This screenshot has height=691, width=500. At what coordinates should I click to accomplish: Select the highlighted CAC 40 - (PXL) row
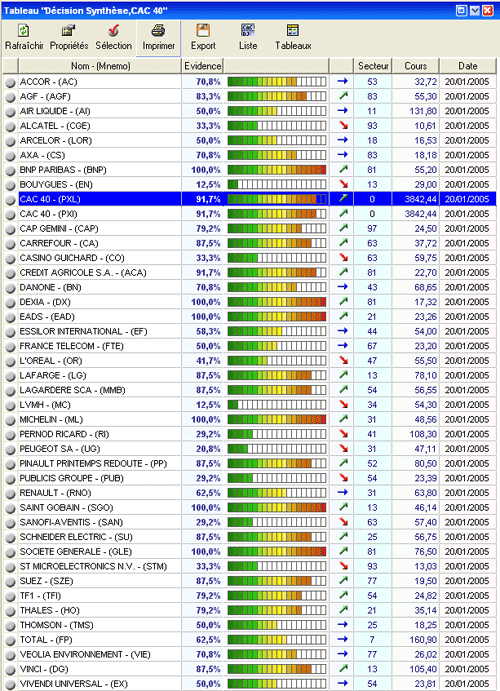(250, 199)
